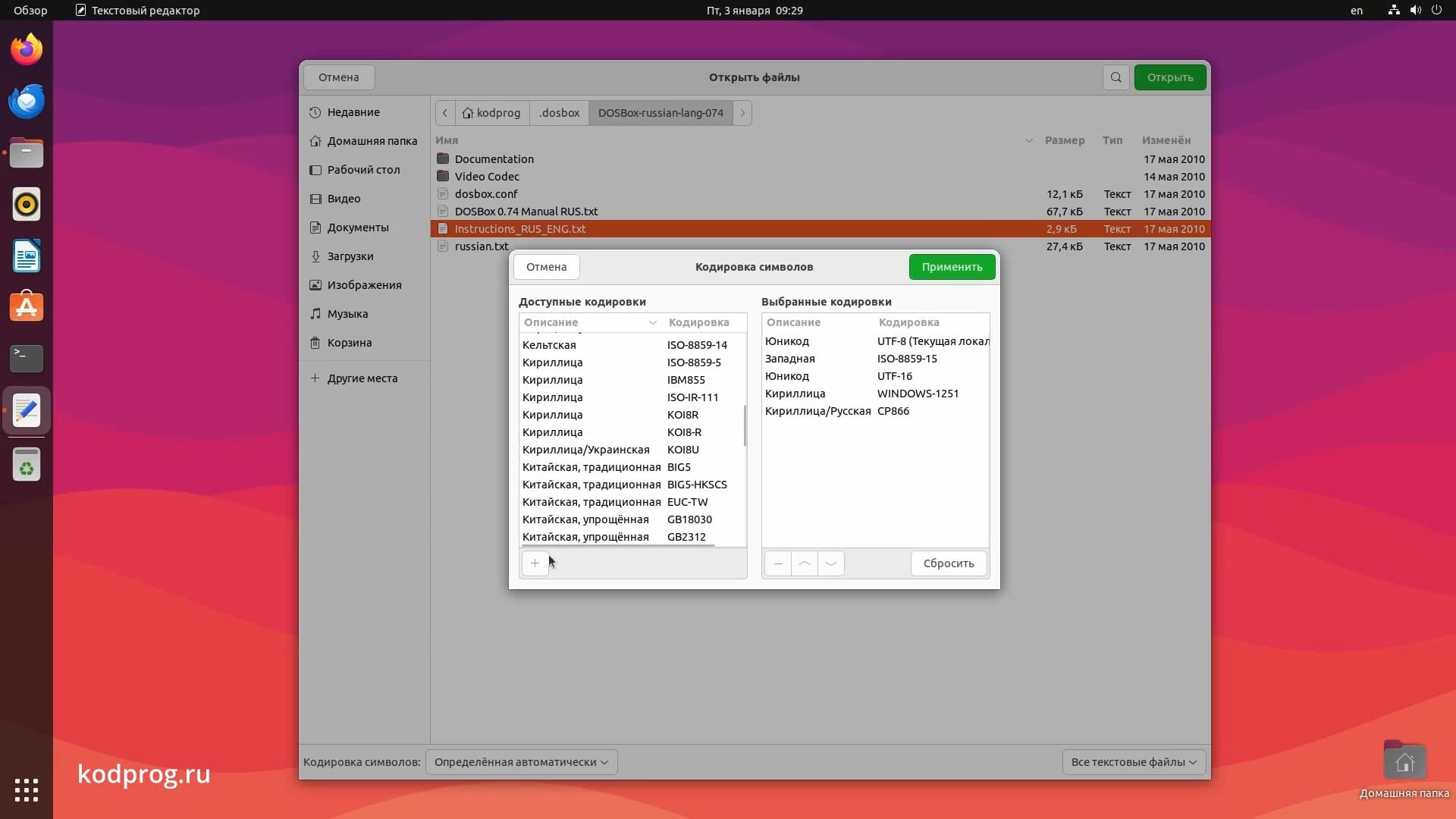
Task: Click the network icon in top bar
Action: click(x=1394, y=11)
